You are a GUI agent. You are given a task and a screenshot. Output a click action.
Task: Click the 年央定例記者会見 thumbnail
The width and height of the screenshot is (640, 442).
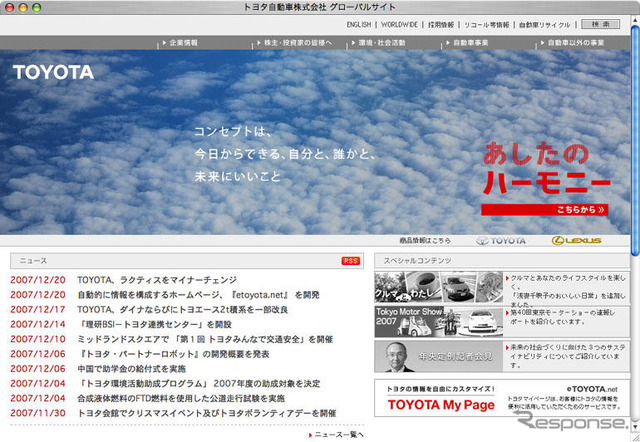pos(438,356)
